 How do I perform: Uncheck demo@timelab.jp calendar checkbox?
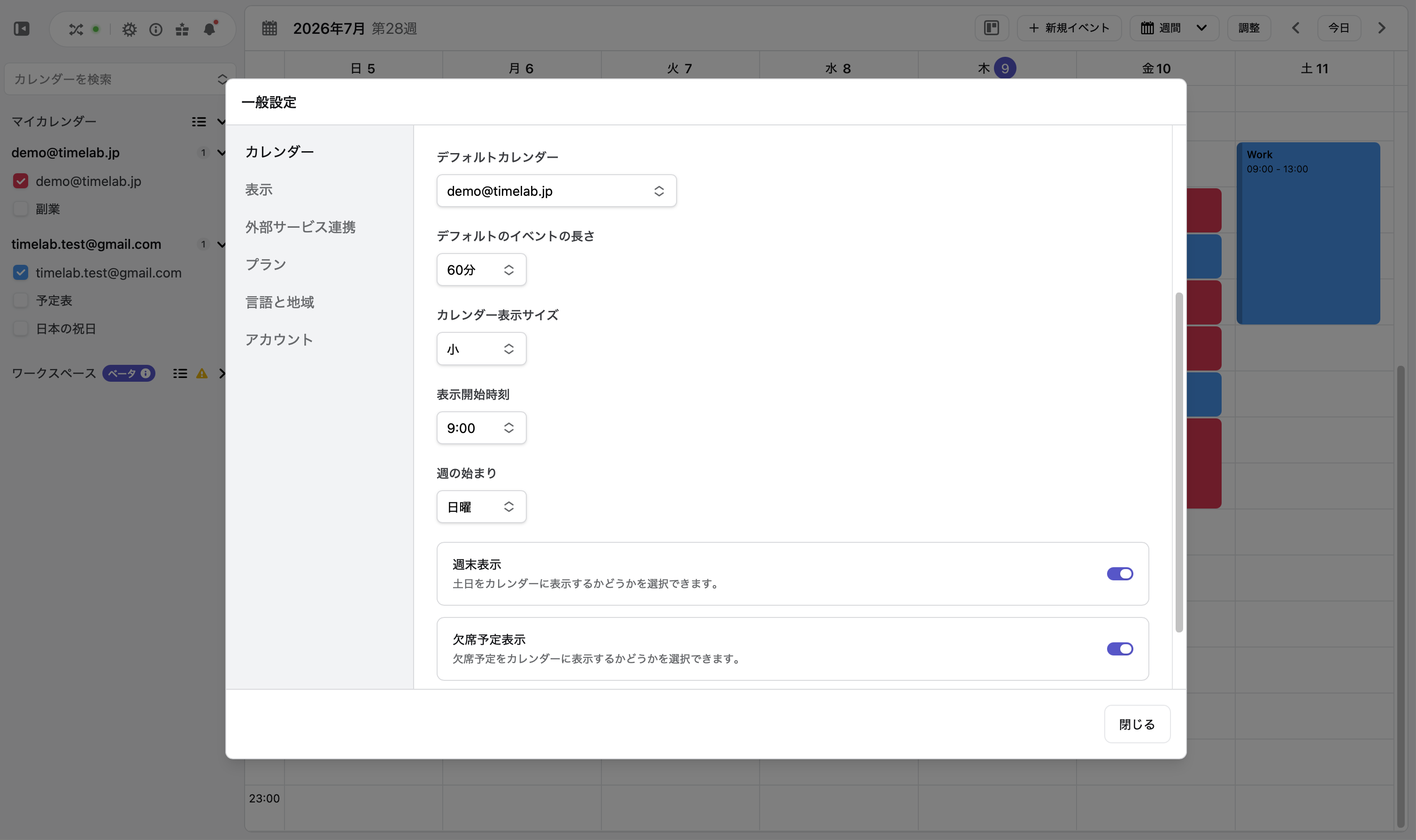20,181
